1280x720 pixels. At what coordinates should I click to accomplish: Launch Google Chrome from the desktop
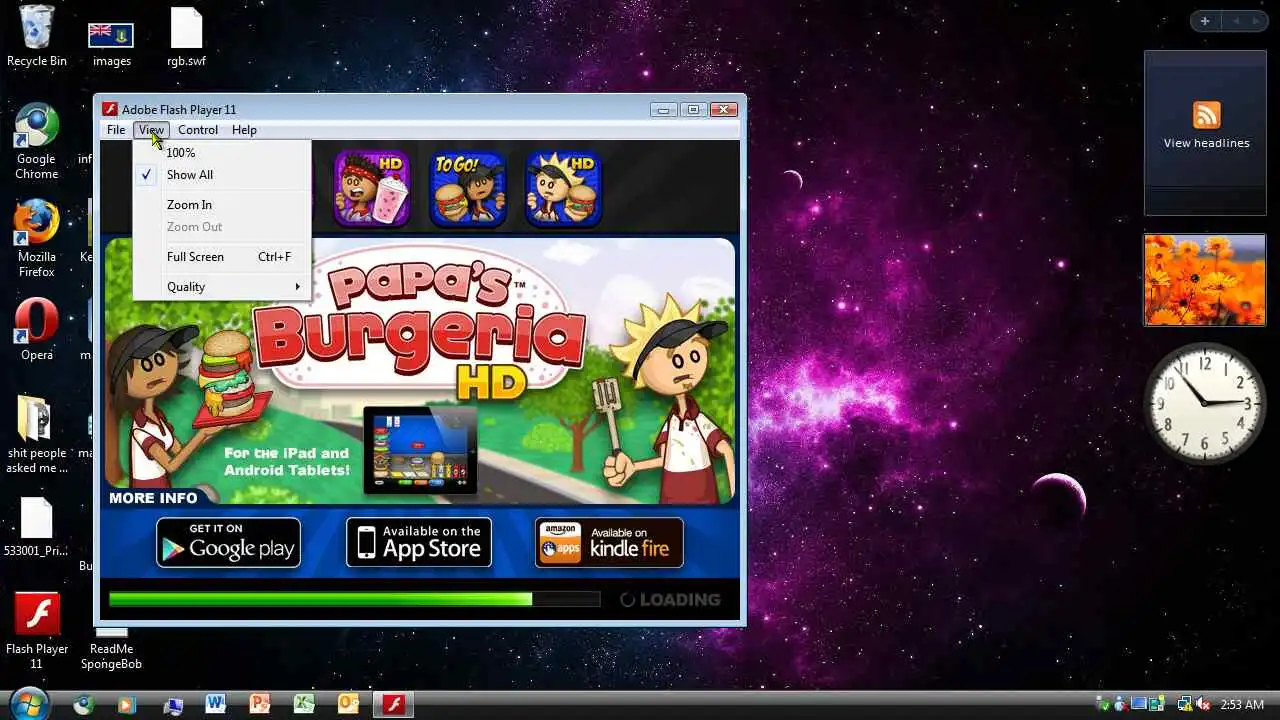(37, 142)
